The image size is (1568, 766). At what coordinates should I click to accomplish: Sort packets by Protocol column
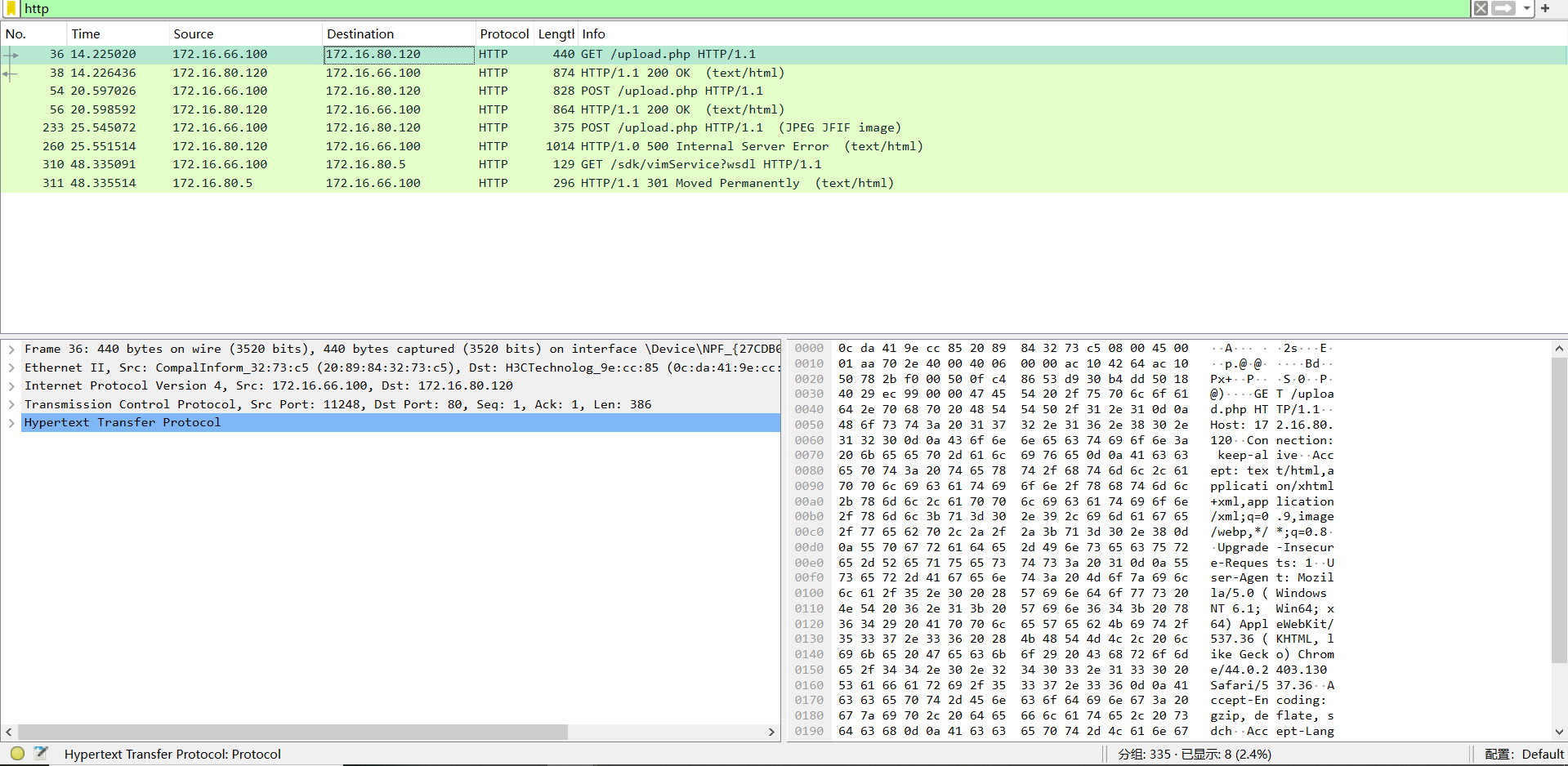coord(504,33)
